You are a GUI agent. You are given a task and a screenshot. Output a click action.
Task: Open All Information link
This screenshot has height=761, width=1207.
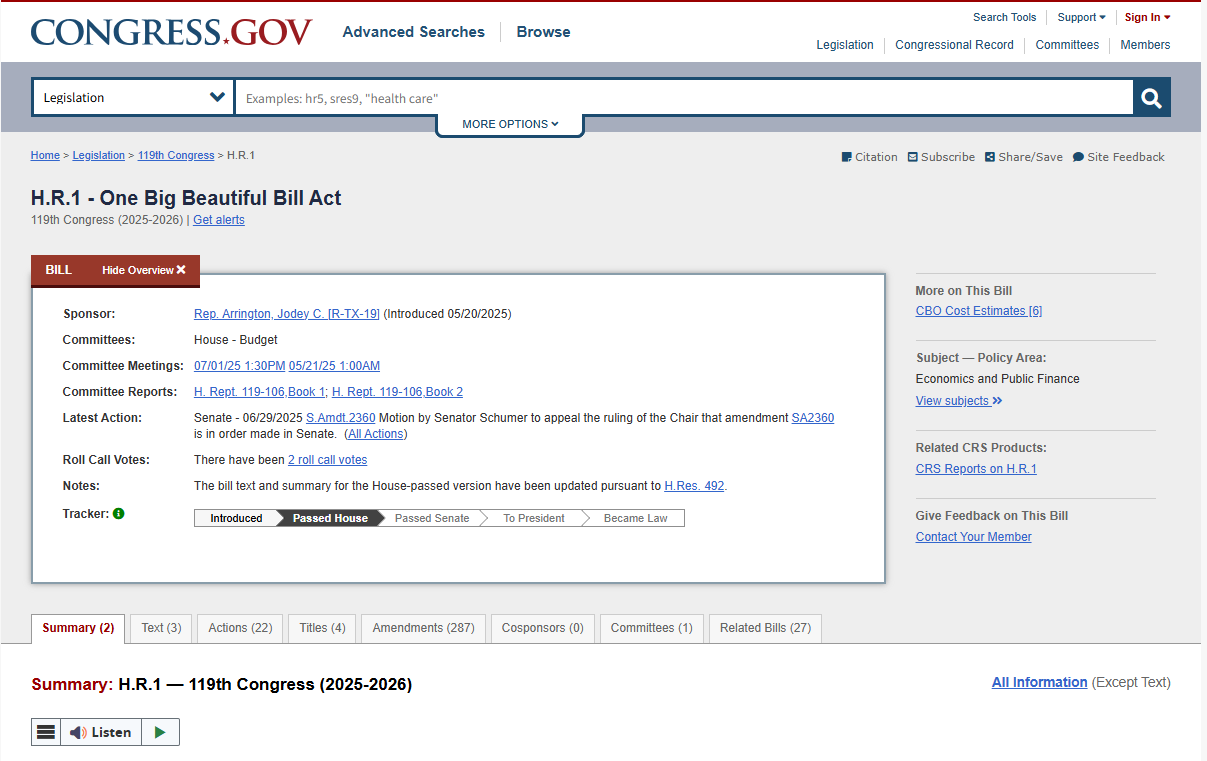pos(1040,682)
